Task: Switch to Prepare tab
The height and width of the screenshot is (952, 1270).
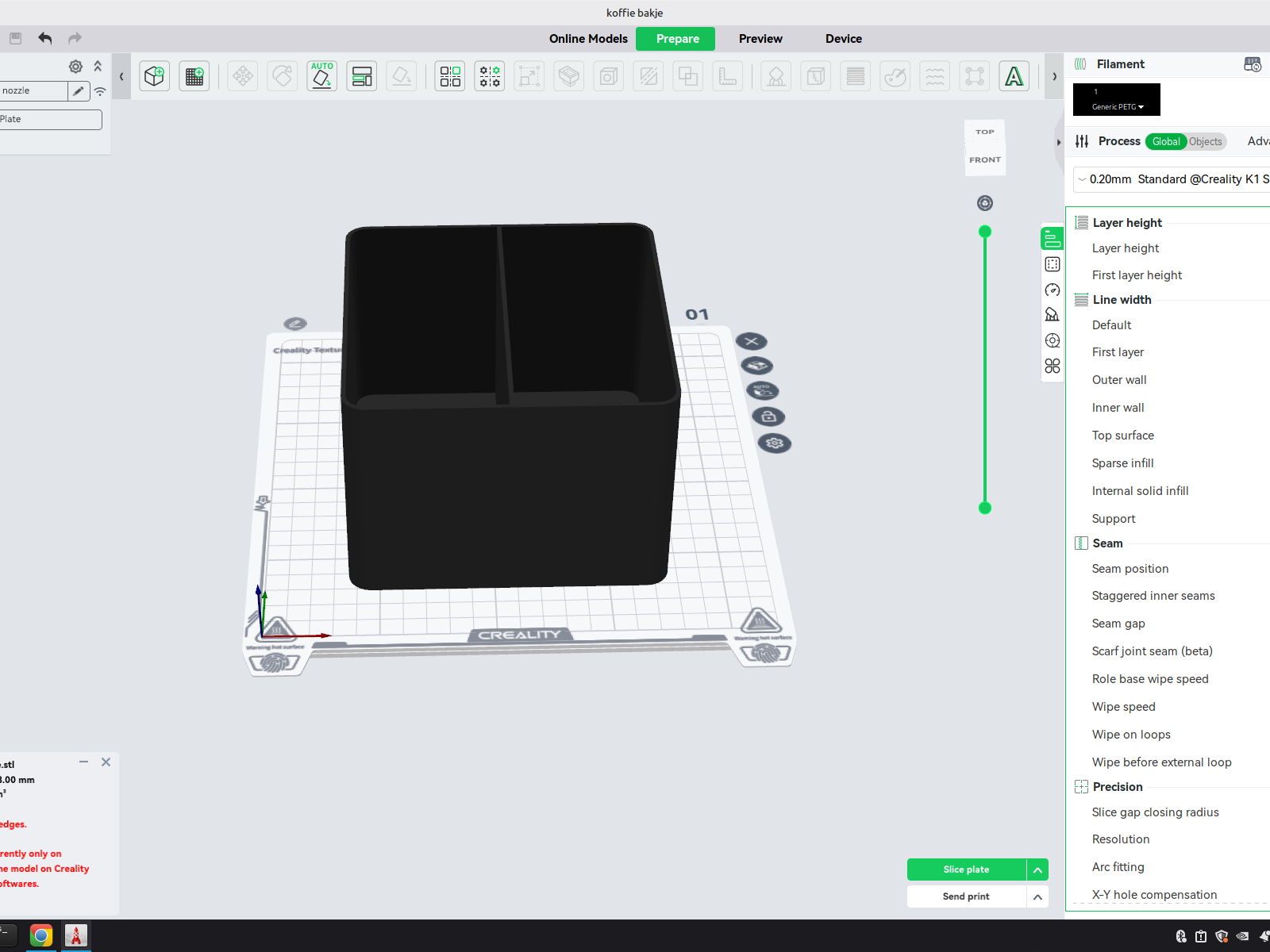Action: 675,39
